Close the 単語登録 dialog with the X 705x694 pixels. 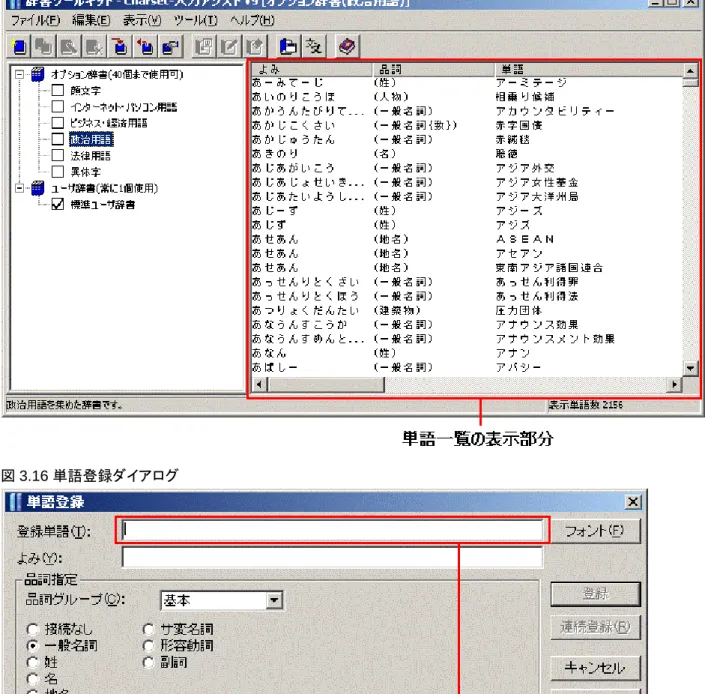[x=633, y=502]
